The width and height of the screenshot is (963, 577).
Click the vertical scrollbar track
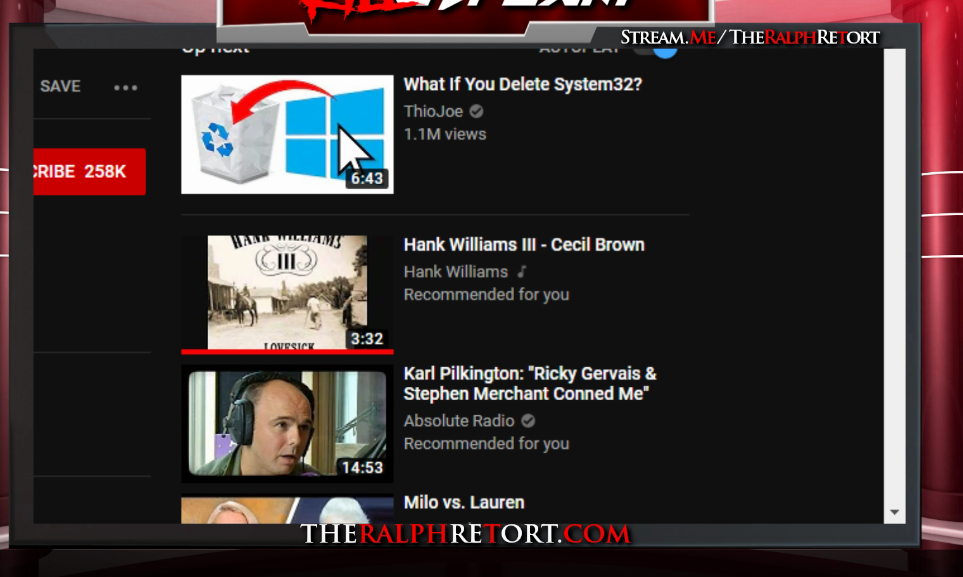click(894, 275)
